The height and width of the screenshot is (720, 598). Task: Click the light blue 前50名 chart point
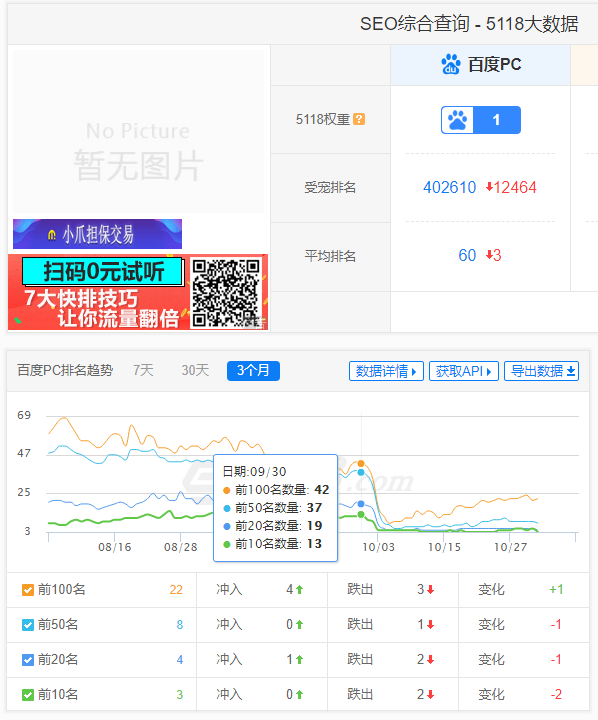click(361, 472)
